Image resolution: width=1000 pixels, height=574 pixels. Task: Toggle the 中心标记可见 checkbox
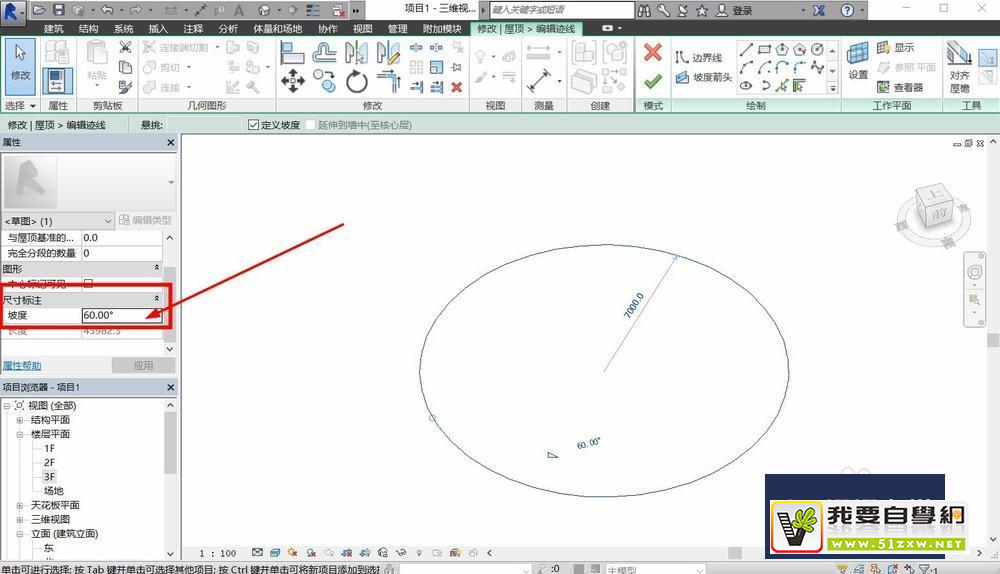tap(89, 283)
